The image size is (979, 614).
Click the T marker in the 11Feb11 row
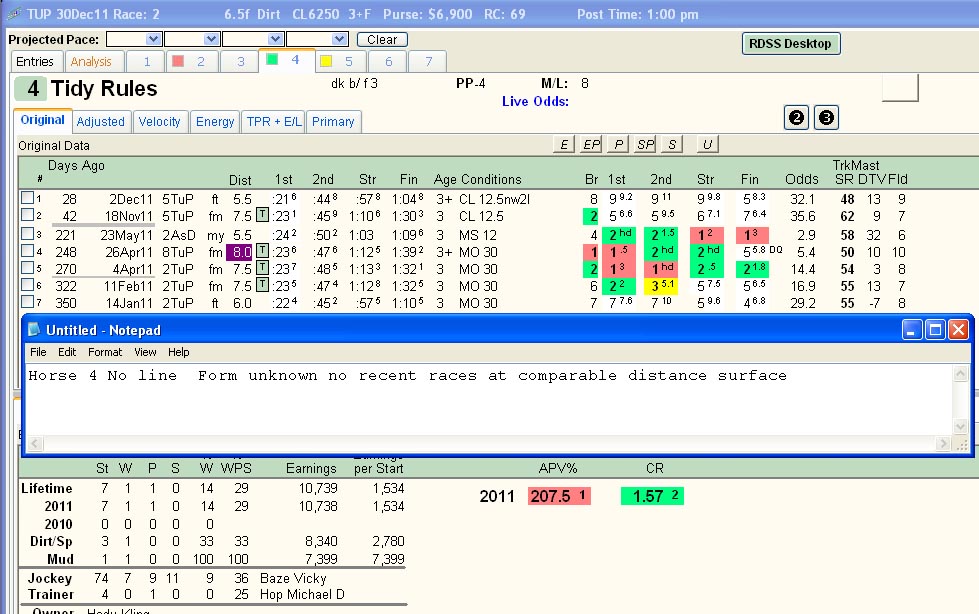[x=262, y=285]
